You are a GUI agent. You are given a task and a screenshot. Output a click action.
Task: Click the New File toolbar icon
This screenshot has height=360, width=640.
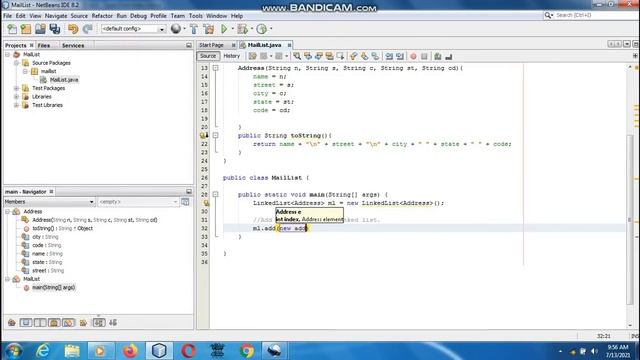(12, 29)
